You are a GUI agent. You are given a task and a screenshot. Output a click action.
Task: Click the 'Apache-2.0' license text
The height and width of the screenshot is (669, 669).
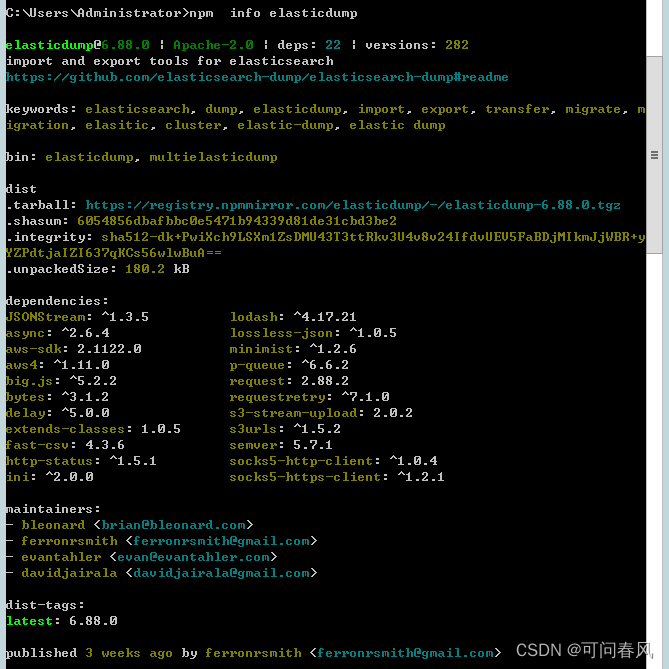213,45
